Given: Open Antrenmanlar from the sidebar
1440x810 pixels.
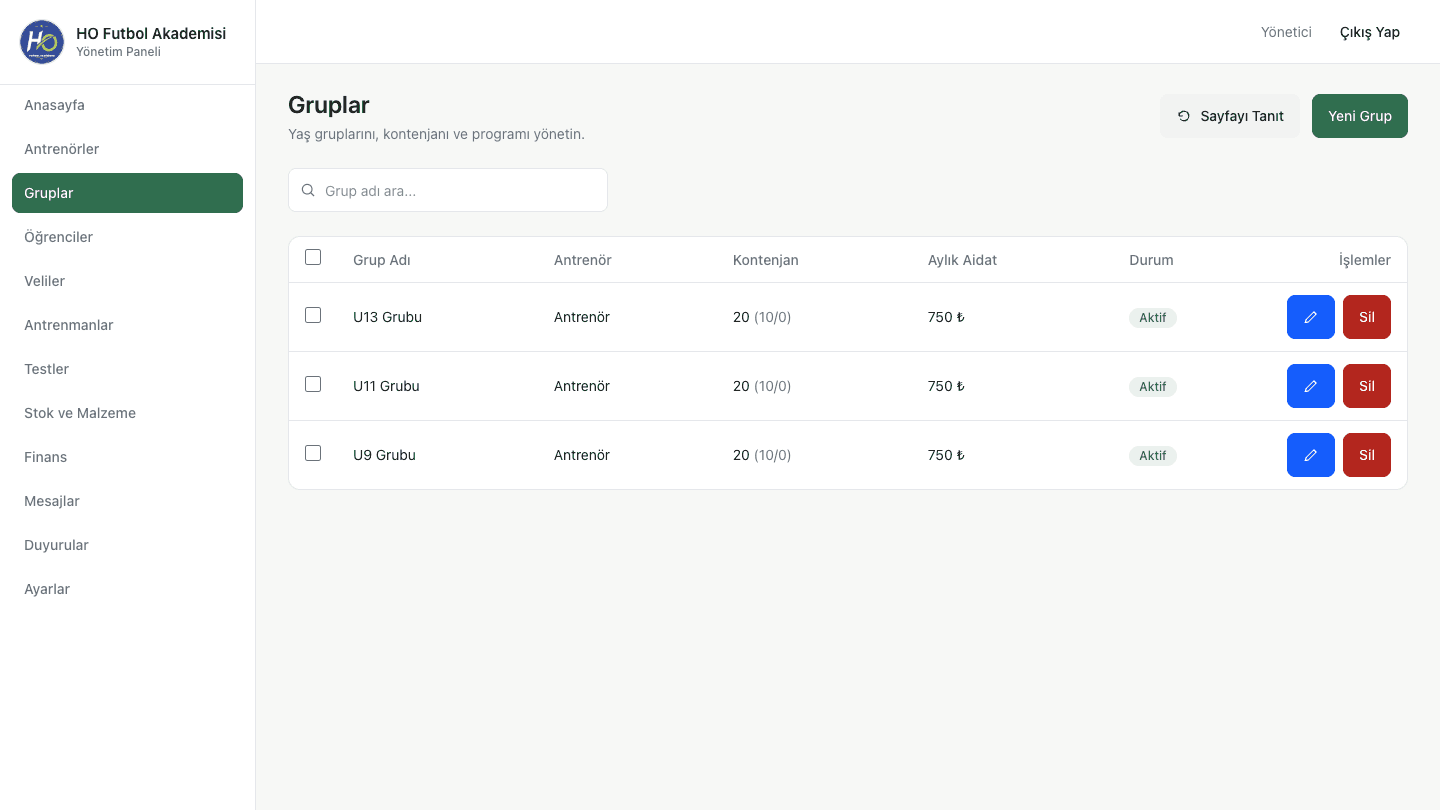Looking at the screenshot, I should click(127, 325).
